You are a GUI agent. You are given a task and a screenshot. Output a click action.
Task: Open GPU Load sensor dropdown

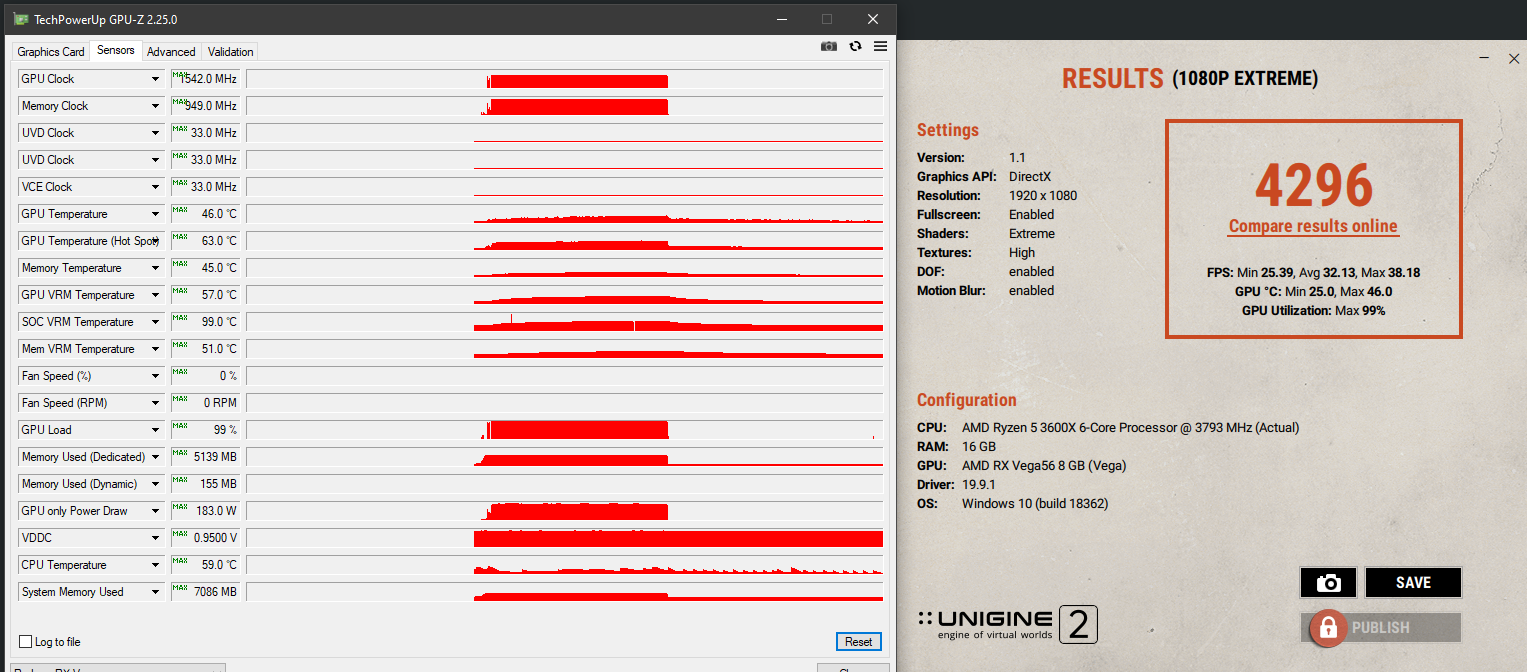[156, 430]
